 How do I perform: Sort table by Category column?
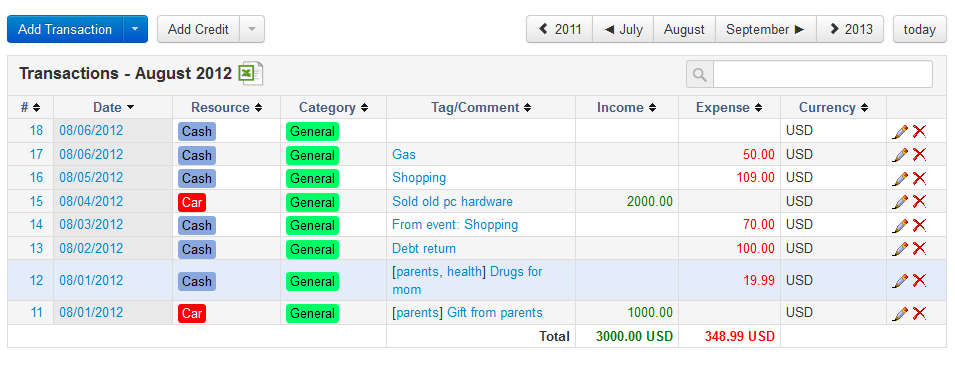click(333, 107)
